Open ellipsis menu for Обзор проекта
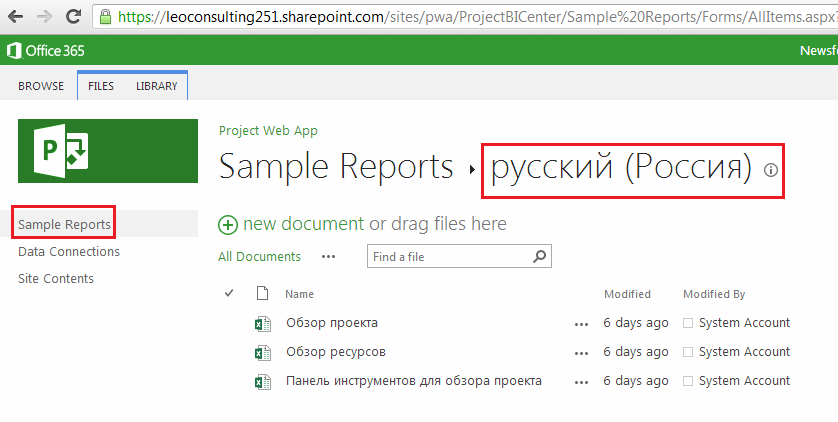This screenshot has width=838, height=422. point(581,324)
